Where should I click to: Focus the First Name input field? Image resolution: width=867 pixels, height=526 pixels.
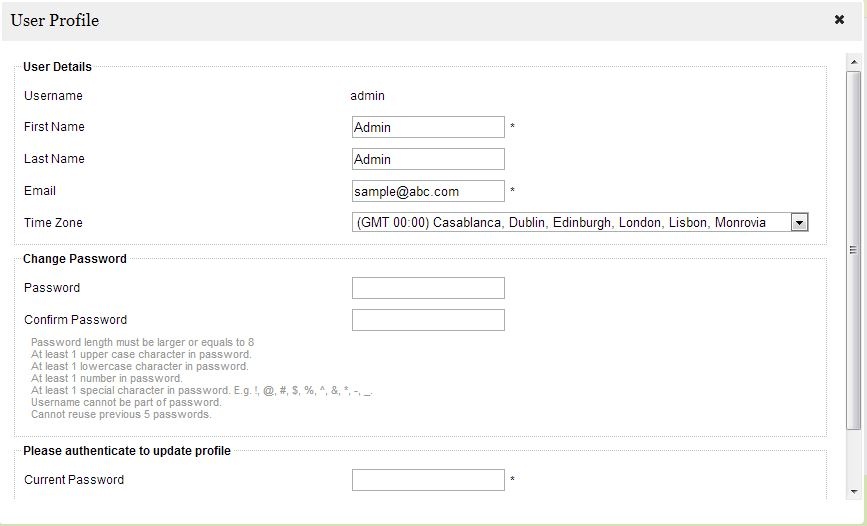(428, 127)
